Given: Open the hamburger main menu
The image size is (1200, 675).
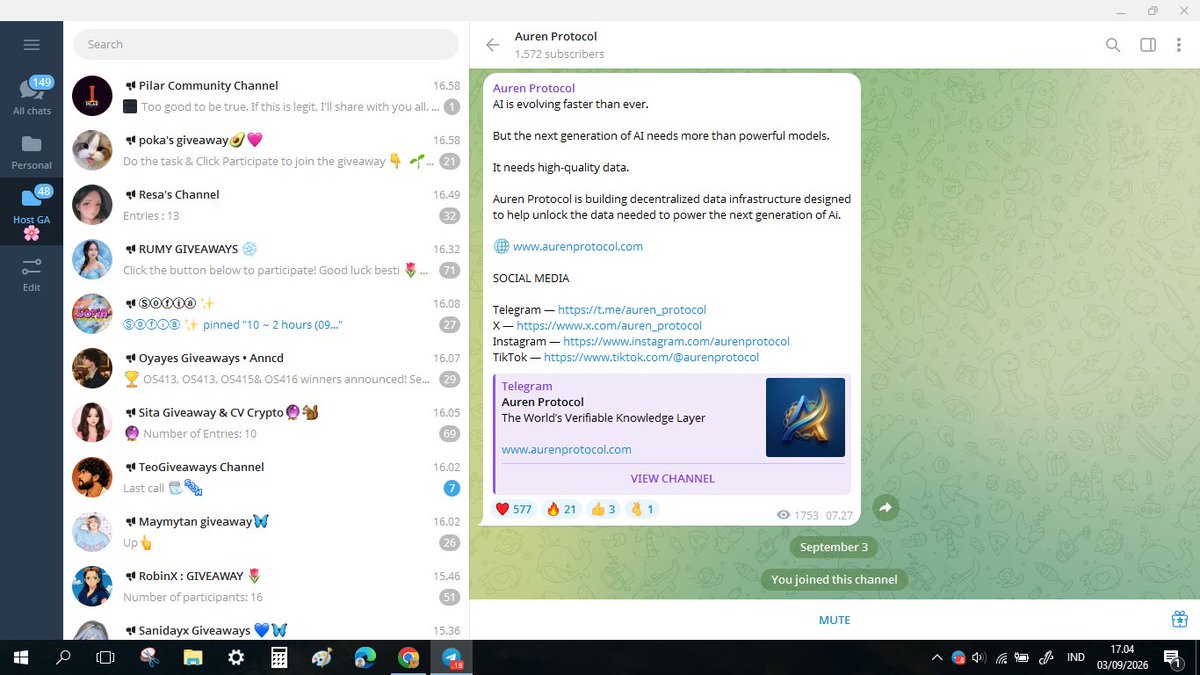Looking at the screenshot, I should [31, 45].
